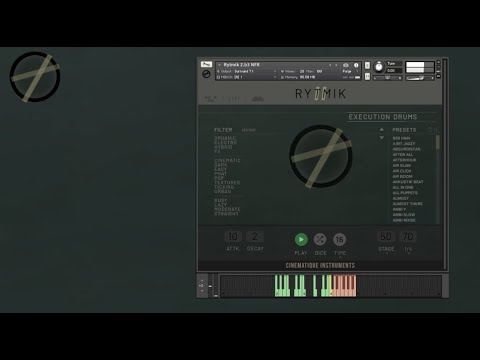Step to previous preset with the up arrow
Screen dimensions: 480x360
[382, 130]
